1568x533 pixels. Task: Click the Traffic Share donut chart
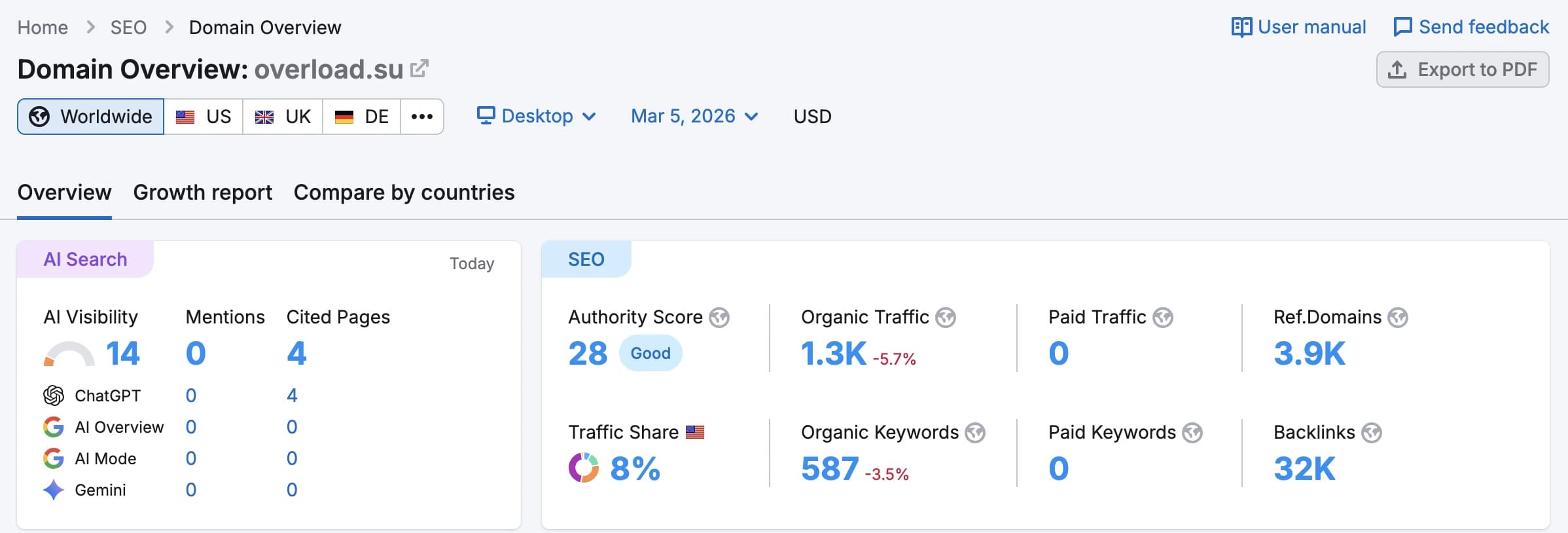pos(584,468)
